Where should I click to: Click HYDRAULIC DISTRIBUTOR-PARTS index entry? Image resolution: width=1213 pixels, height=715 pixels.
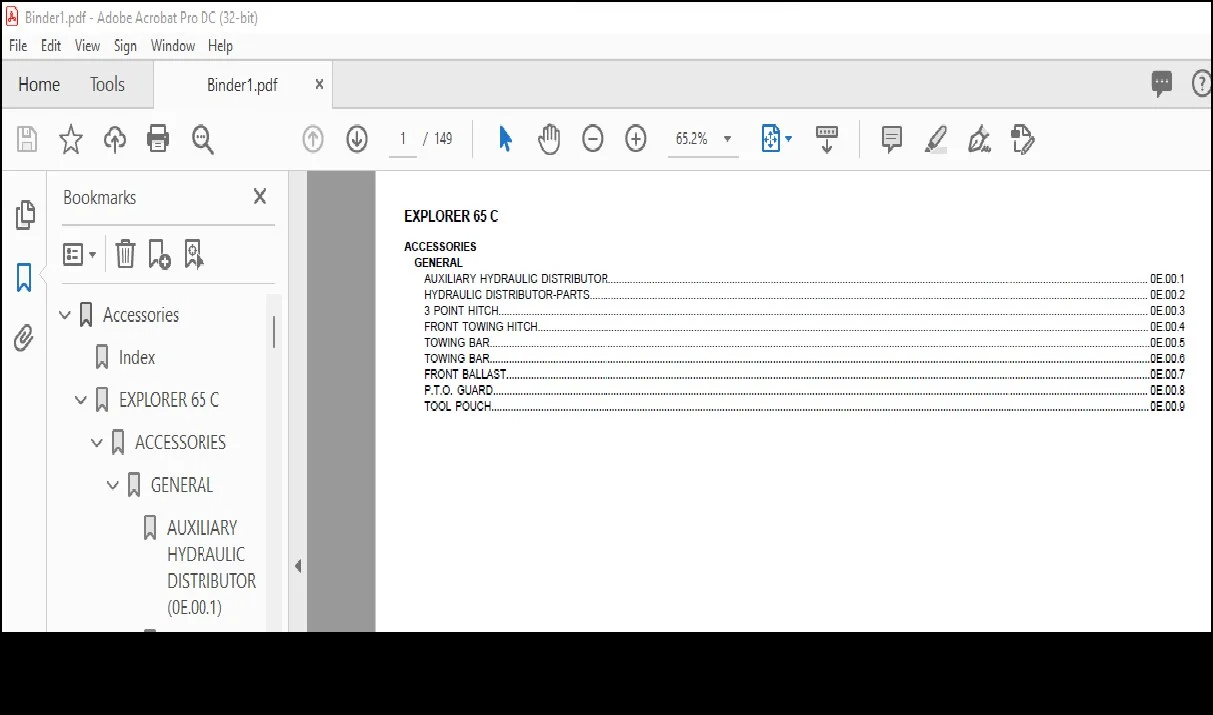point(507,295)
